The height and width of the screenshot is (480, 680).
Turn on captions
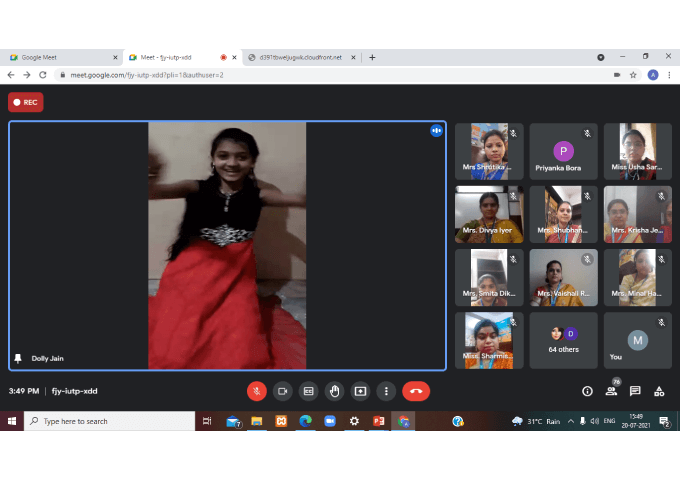308,391
